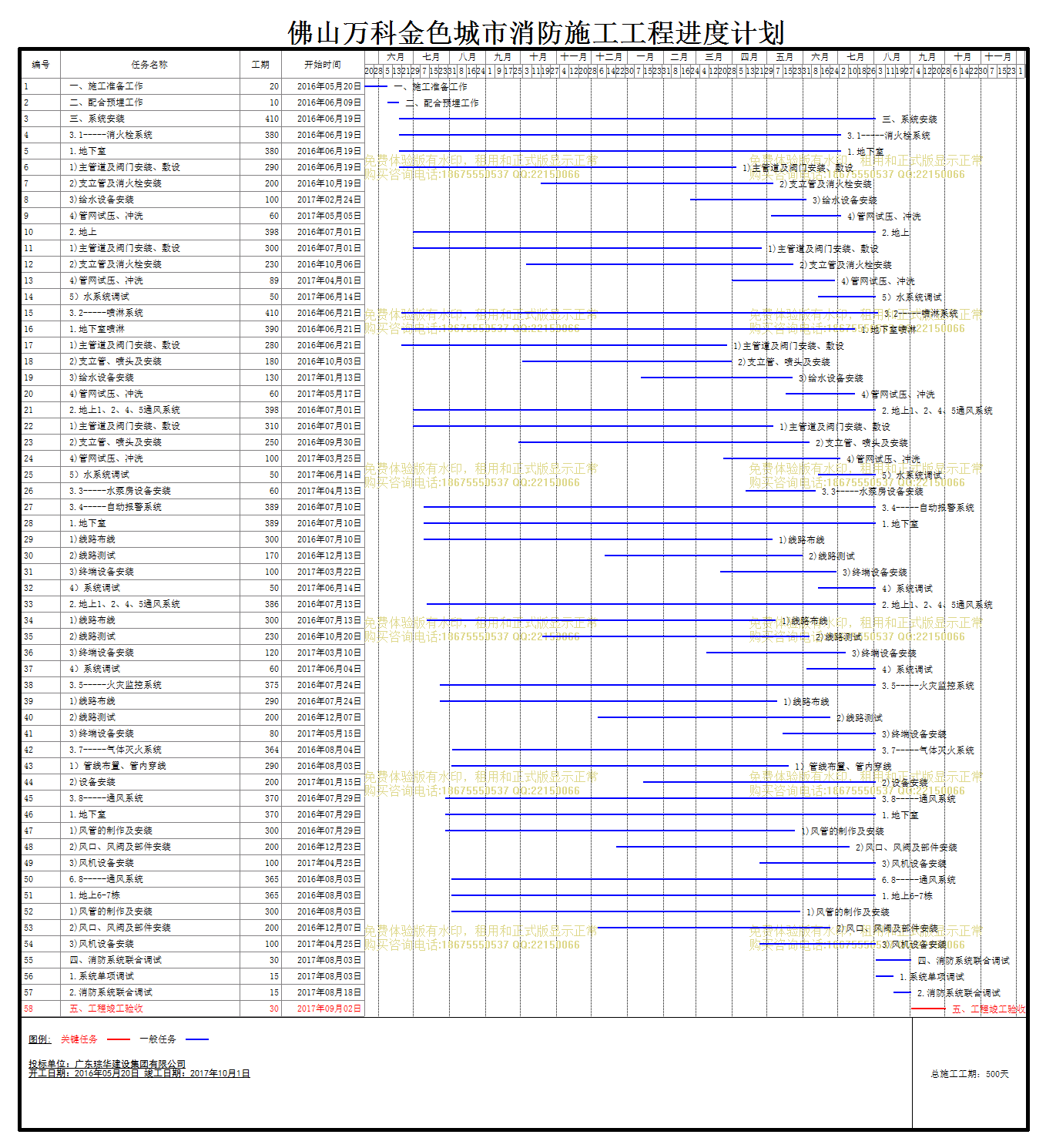Select the Gantt bar for 1.系统单项调试
The width and height of the screenshot is (1046, 1148).
pyautogui.click(x=884, y=976)
